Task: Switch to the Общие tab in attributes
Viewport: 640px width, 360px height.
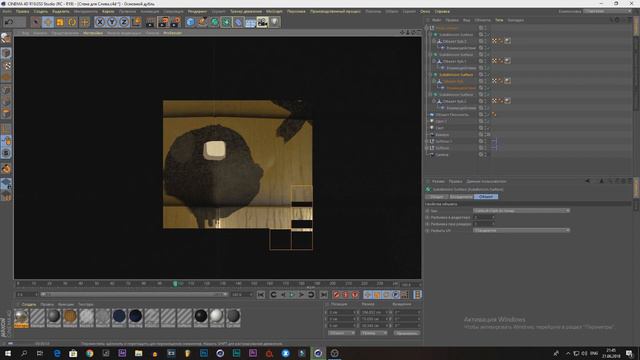Action: click(436, 197)
